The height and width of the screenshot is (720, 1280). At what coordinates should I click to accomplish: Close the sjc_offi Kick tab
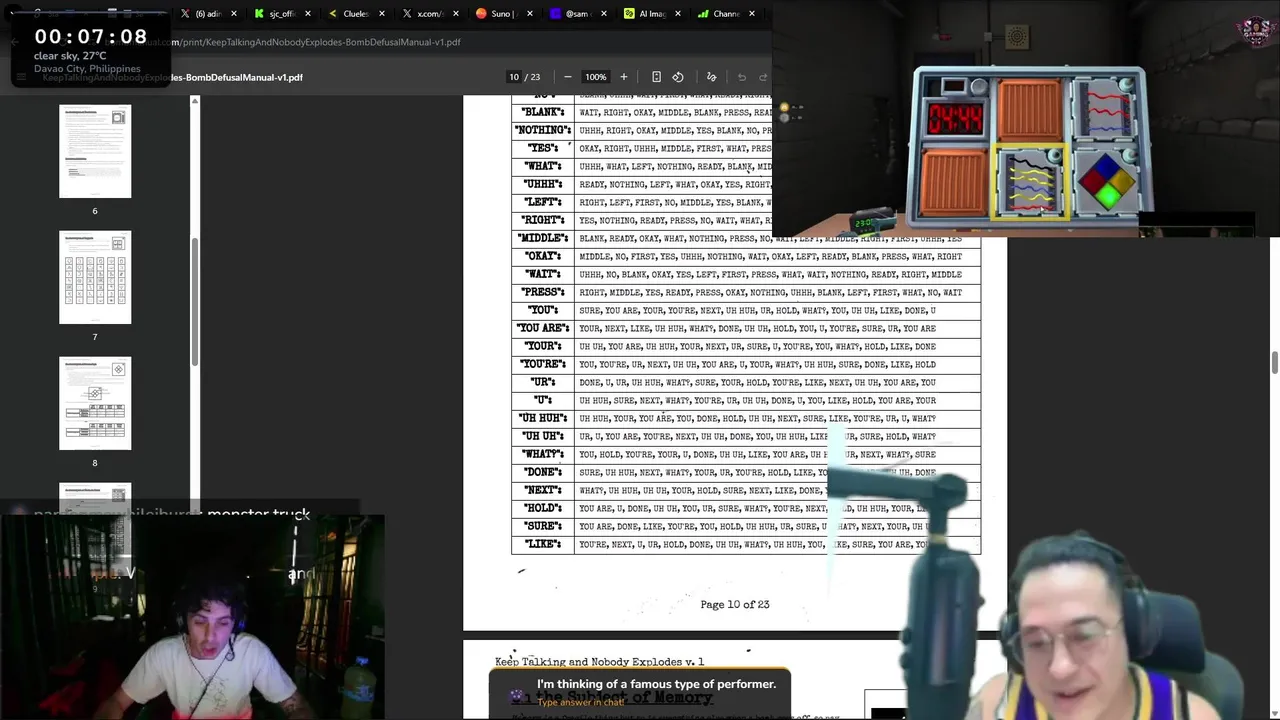pos(308,14)
